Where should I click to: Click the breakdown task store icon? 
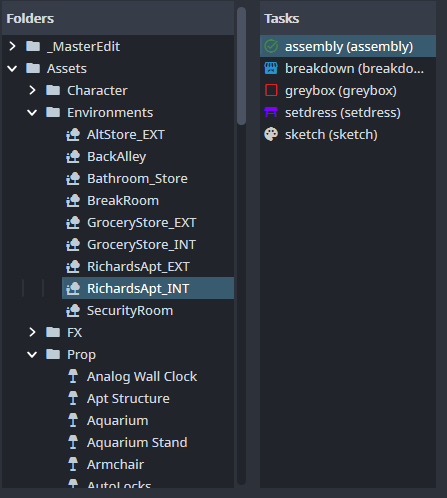point(271,68)
